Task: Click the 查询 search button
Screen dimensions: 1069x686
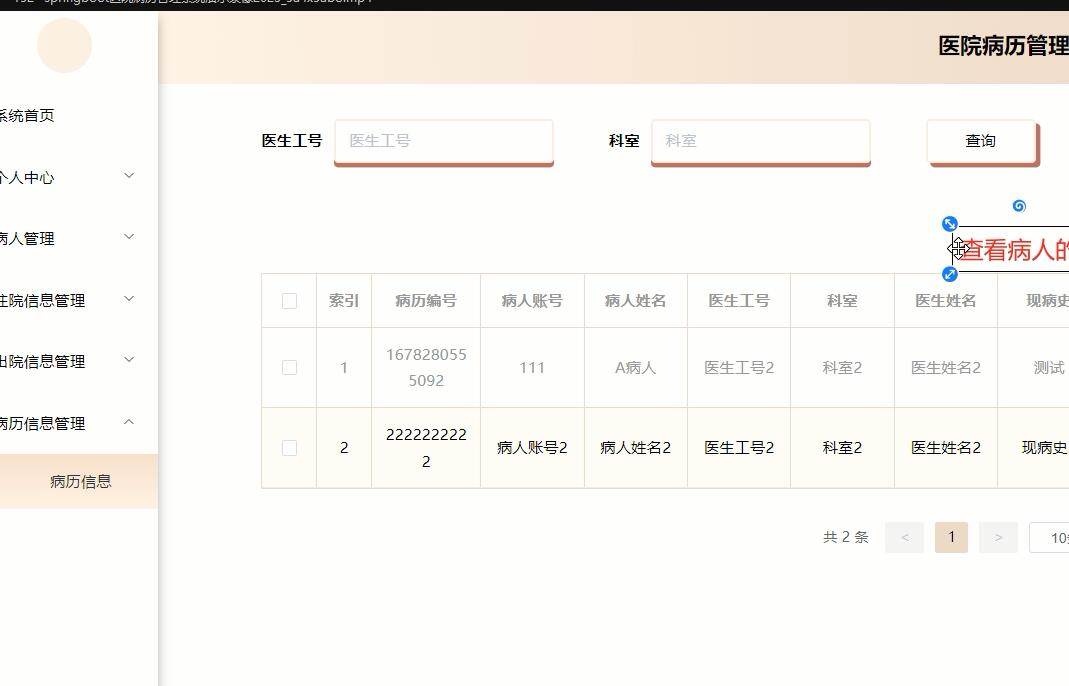Action: pos(980,141)
